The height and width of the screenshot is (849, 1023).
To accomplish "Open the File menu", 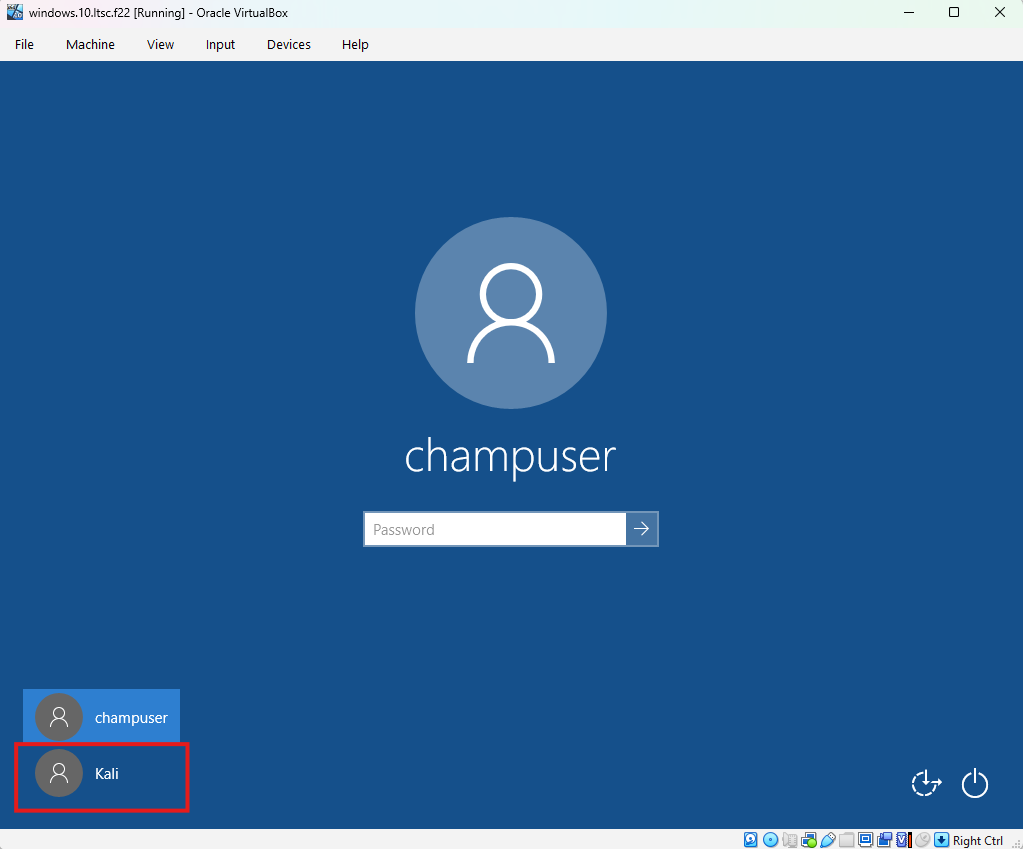I will pyautogui.click(x=24, y=44).
